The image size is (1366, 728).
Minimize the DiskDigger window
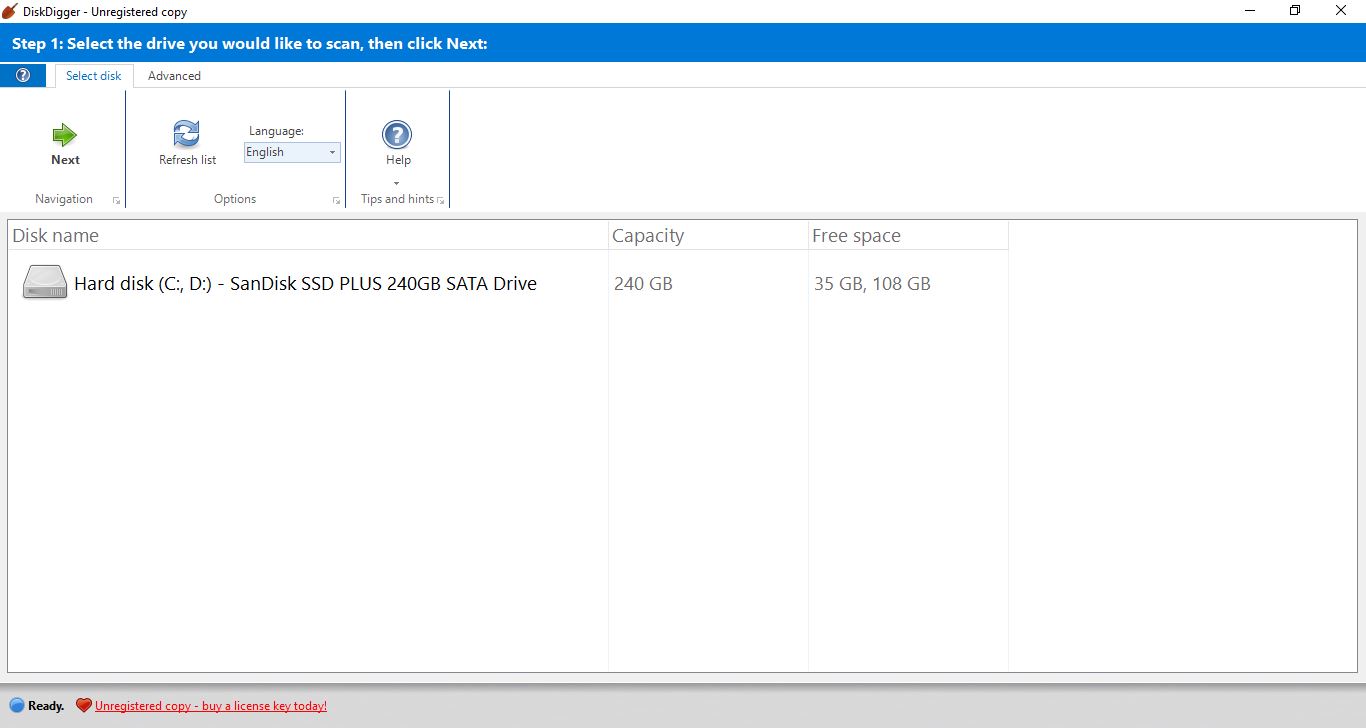point(1250,11)
